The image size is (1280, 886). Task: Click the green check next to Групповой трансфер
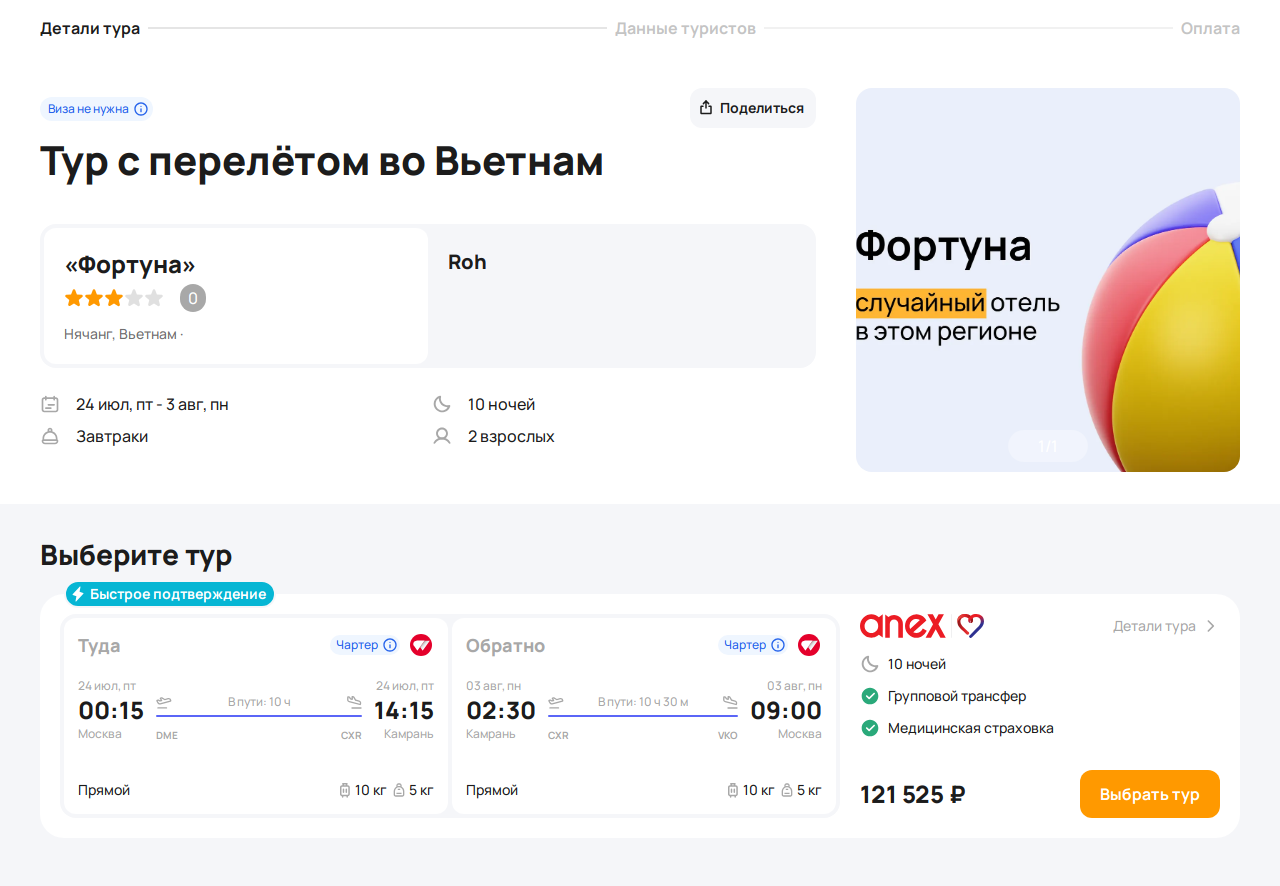870,696
